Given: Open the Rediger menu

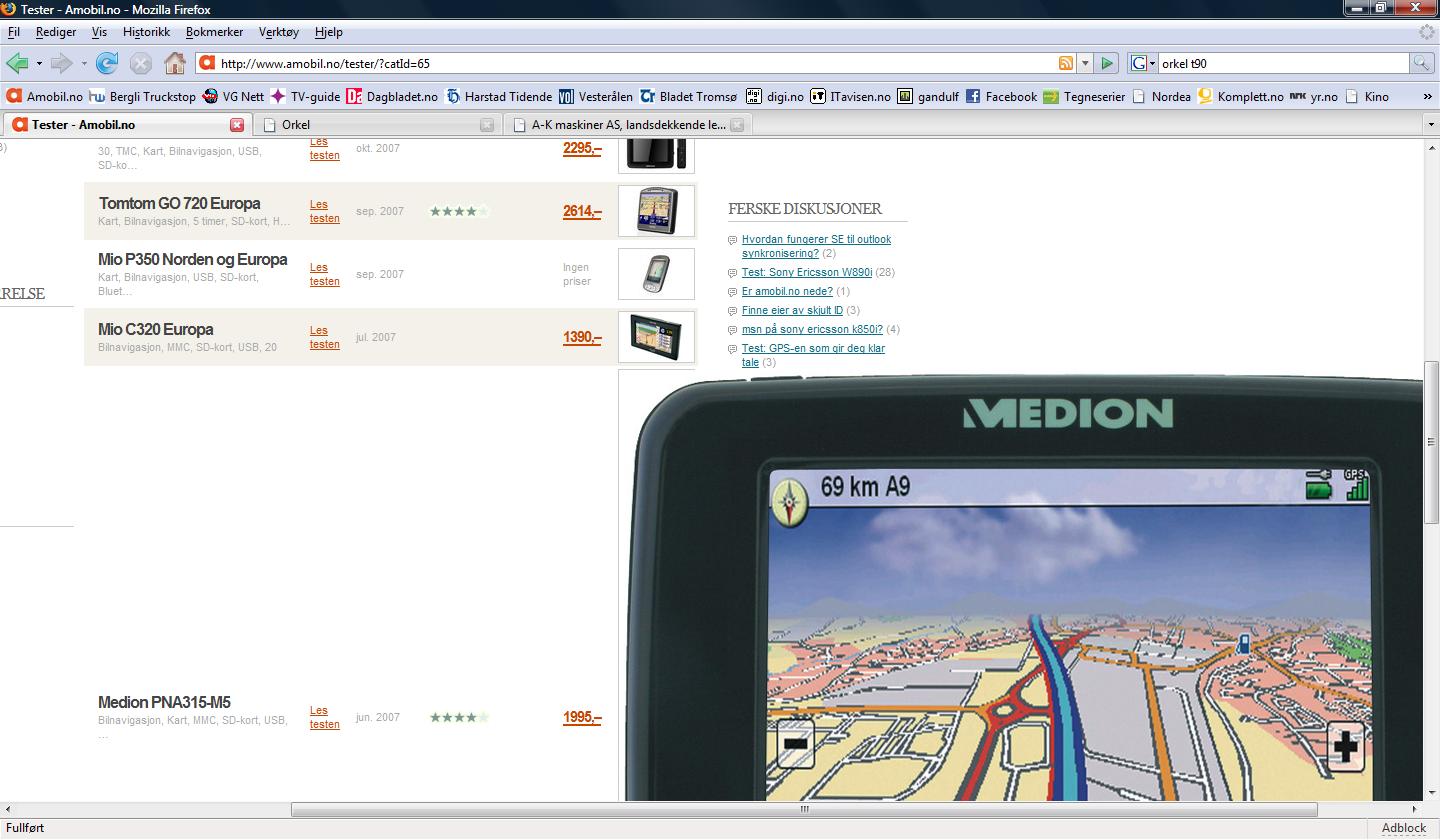Looking at the screenshot, I should tap(56, 32).
